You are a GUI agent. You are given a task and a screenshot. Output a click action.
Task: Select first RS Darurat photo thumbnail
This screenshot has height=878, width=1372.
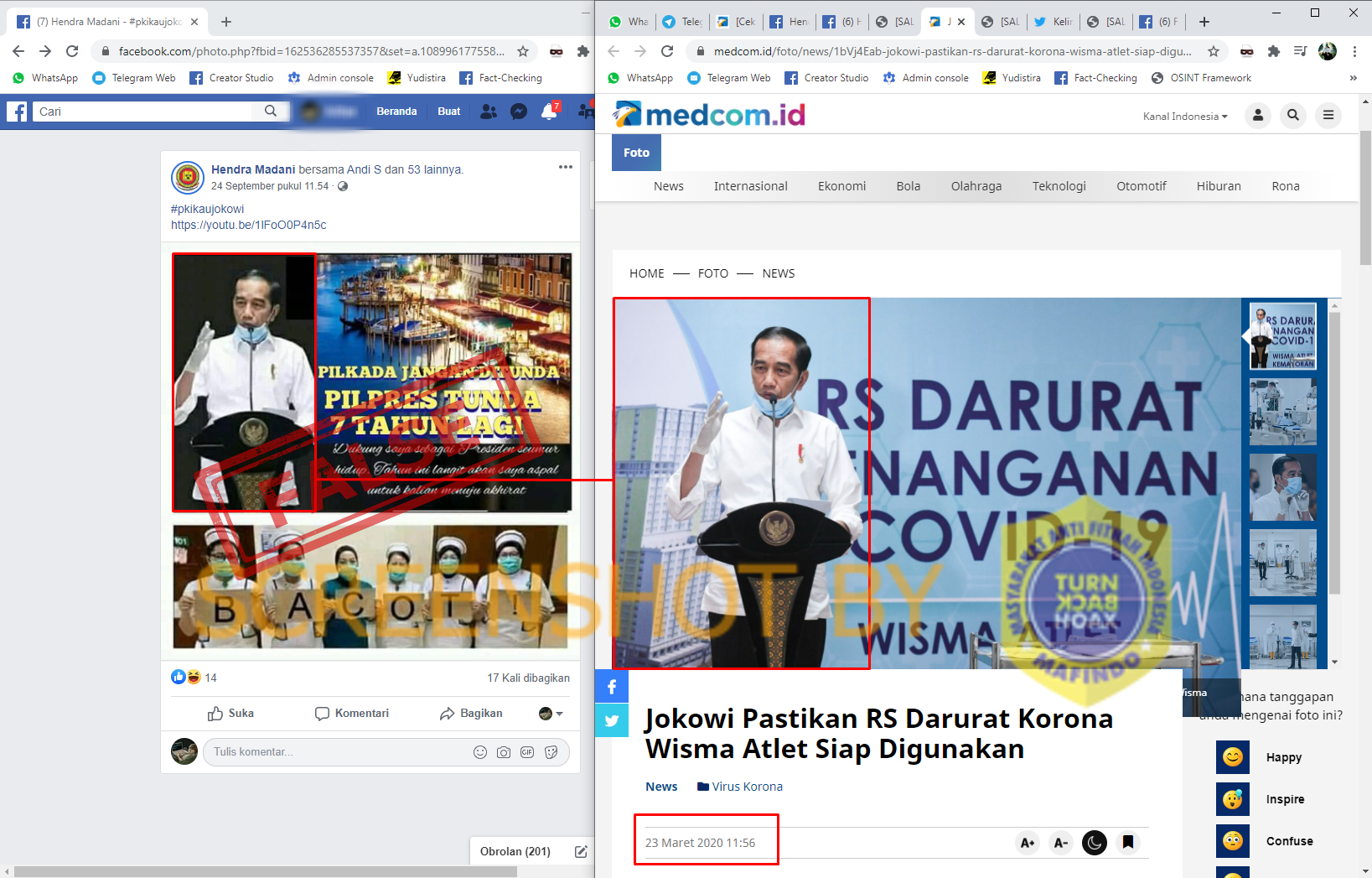tap(1283, 336)
